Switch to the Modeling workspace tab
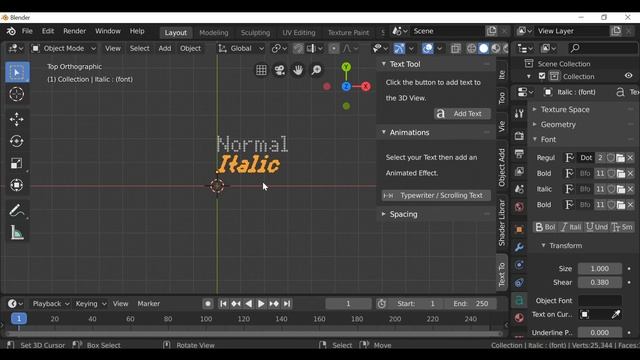This screenshot has width=640, height=360. click(213, 33)
